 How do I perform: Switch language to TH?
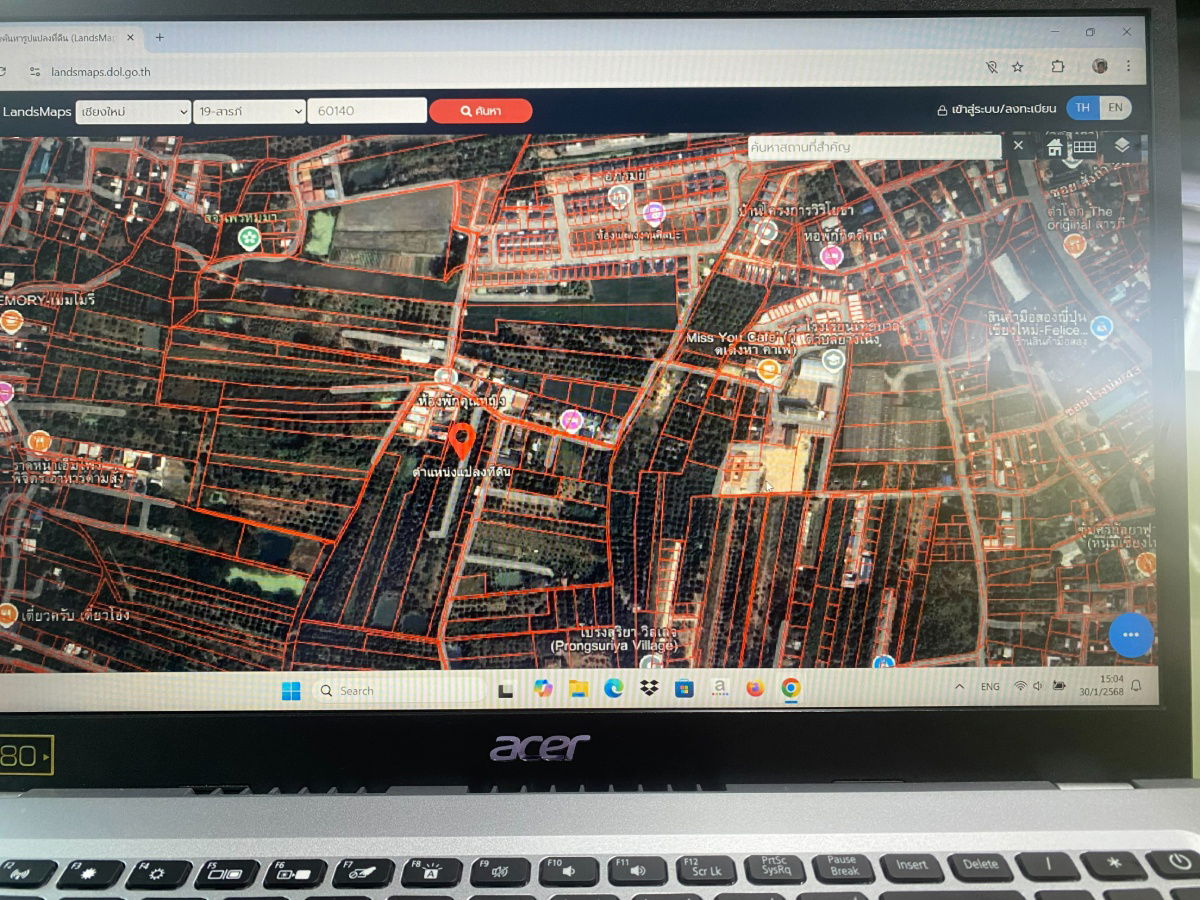pos(1083,108)
